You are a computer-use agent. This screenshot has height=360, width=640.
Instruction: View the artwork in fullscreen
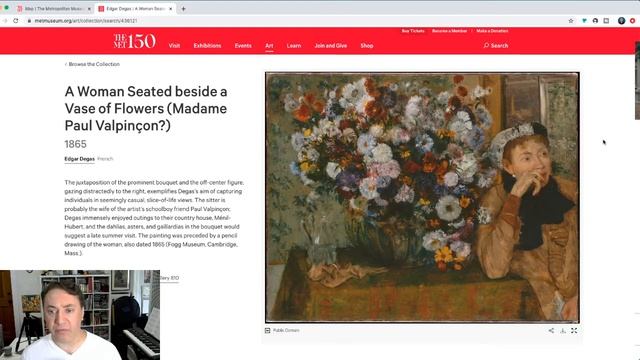(574, 331)
